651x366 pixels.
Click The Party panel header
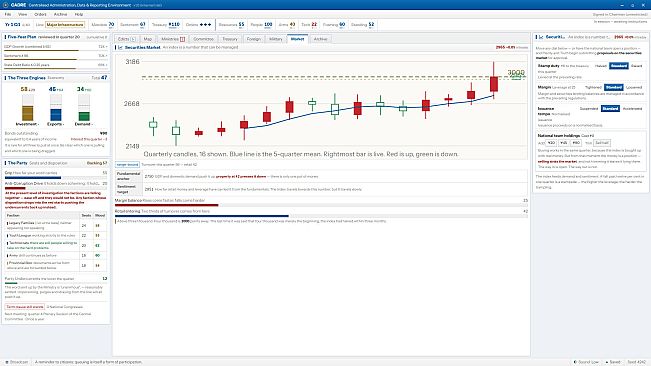[56, 163]
